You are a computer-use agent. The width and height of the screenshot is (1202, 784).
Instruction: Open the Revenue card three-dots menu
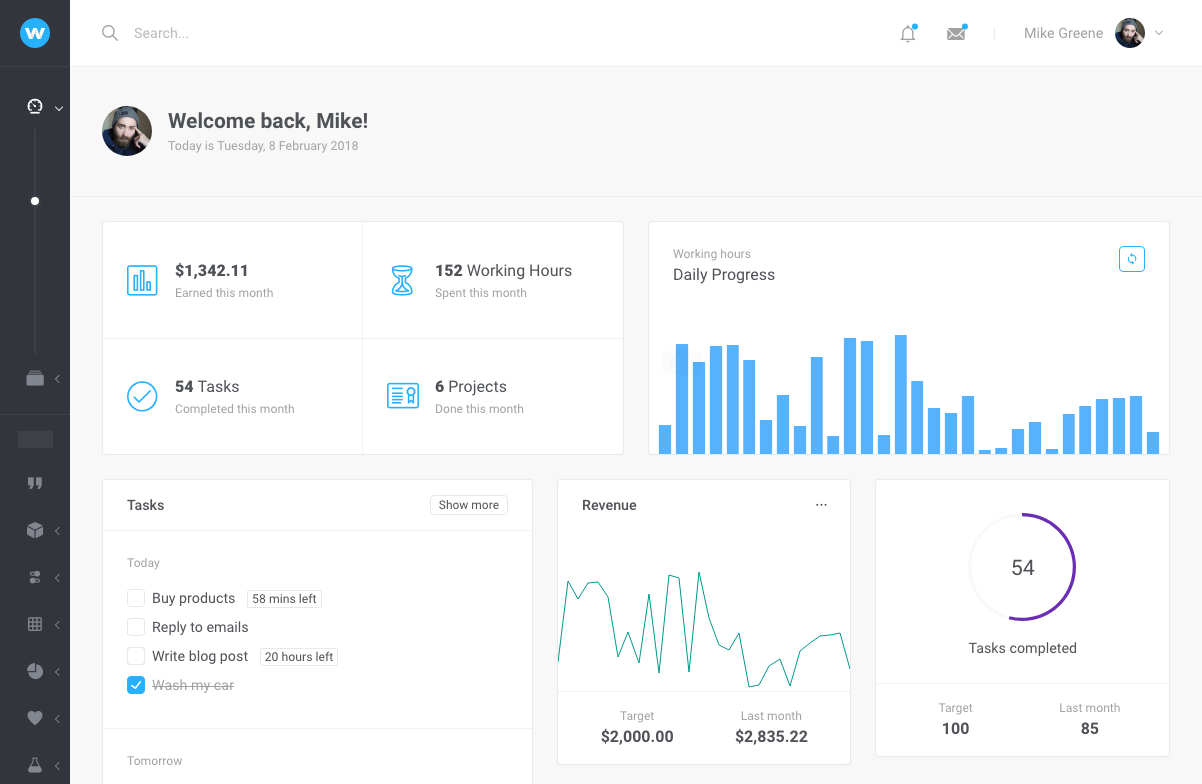pos(821,505)
